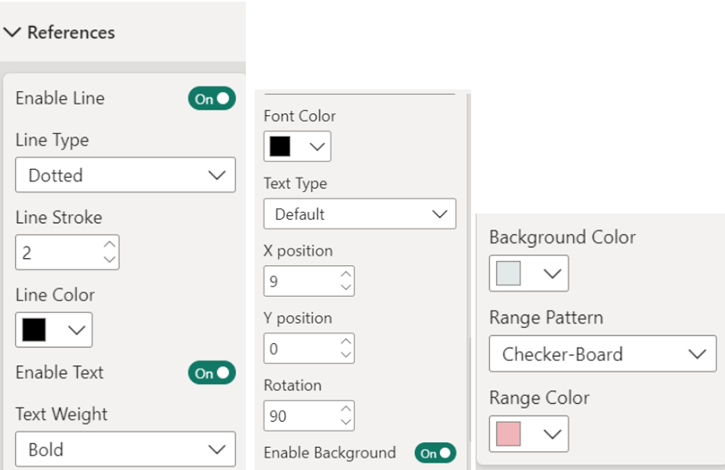Click the black Line Color swatch
Screen dimensions: 725x470
[x=35, y=330]
